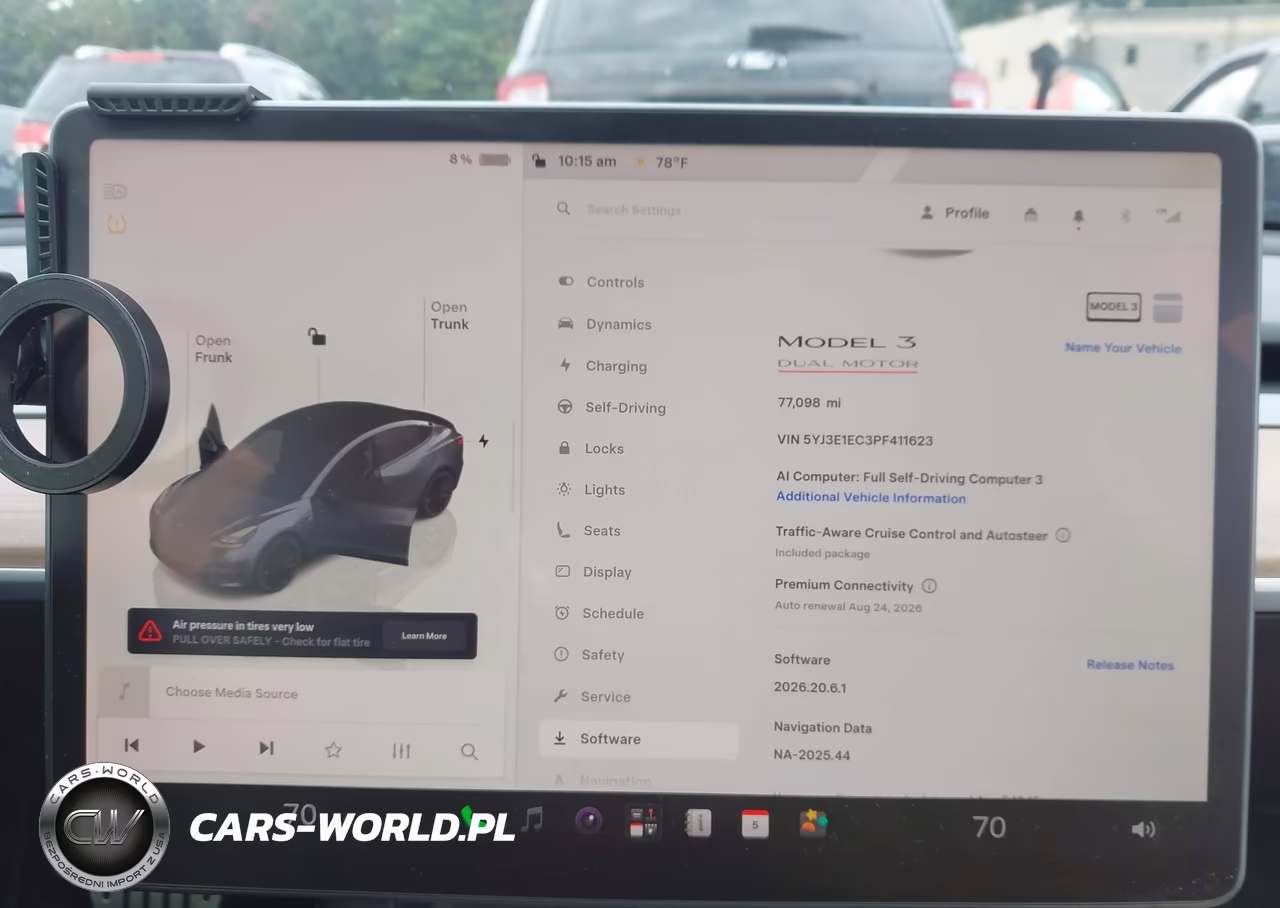Select the Software menu item
This screenshot has height=908, width=1280.
coord(638,739)
